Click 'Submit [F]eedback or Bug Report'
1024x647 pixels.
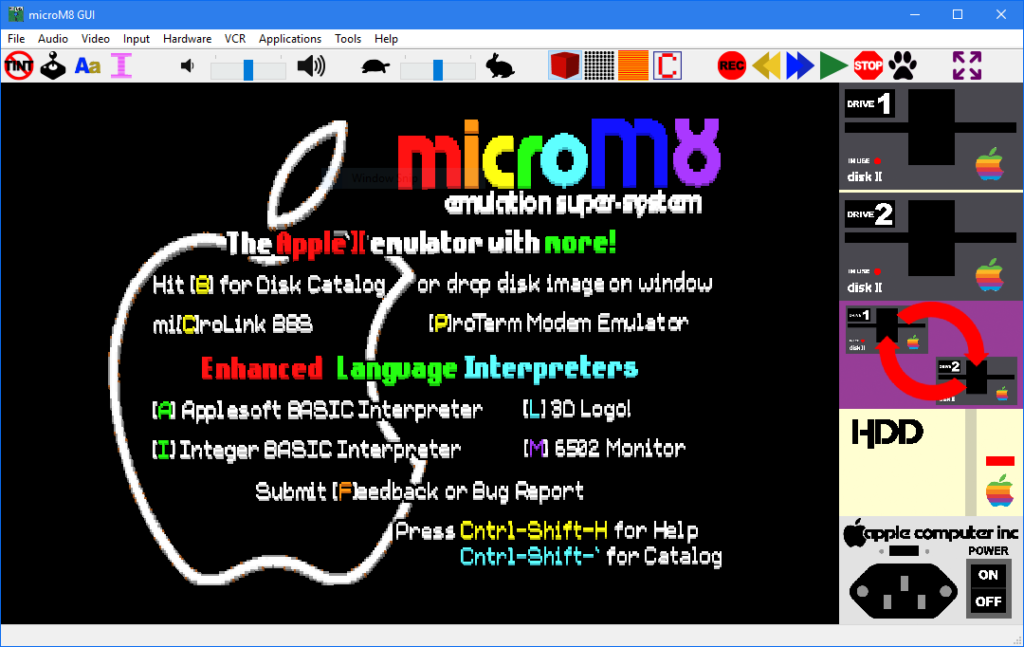tap(419, 492)
